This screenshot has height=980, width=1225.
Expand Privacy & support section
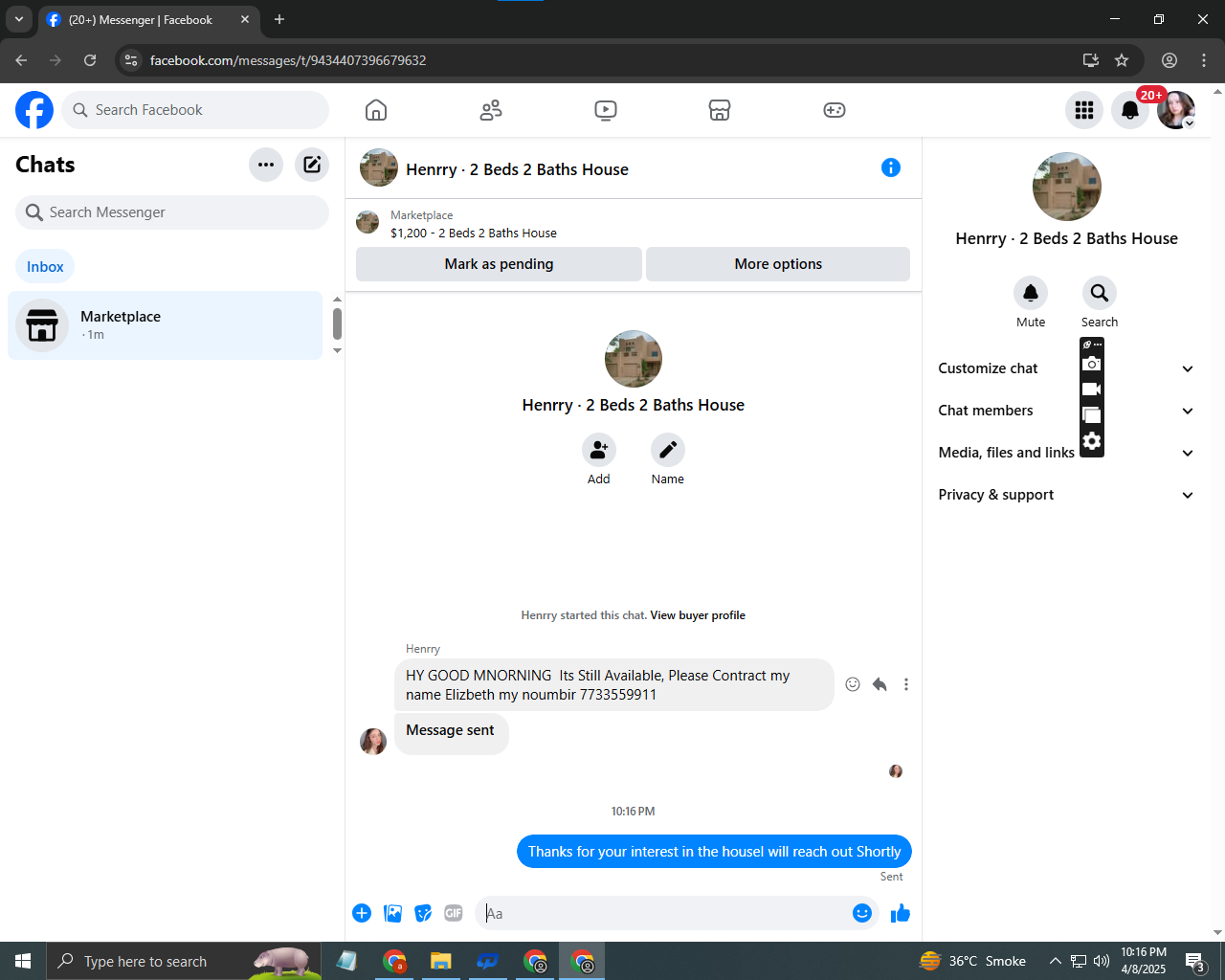1066,495
